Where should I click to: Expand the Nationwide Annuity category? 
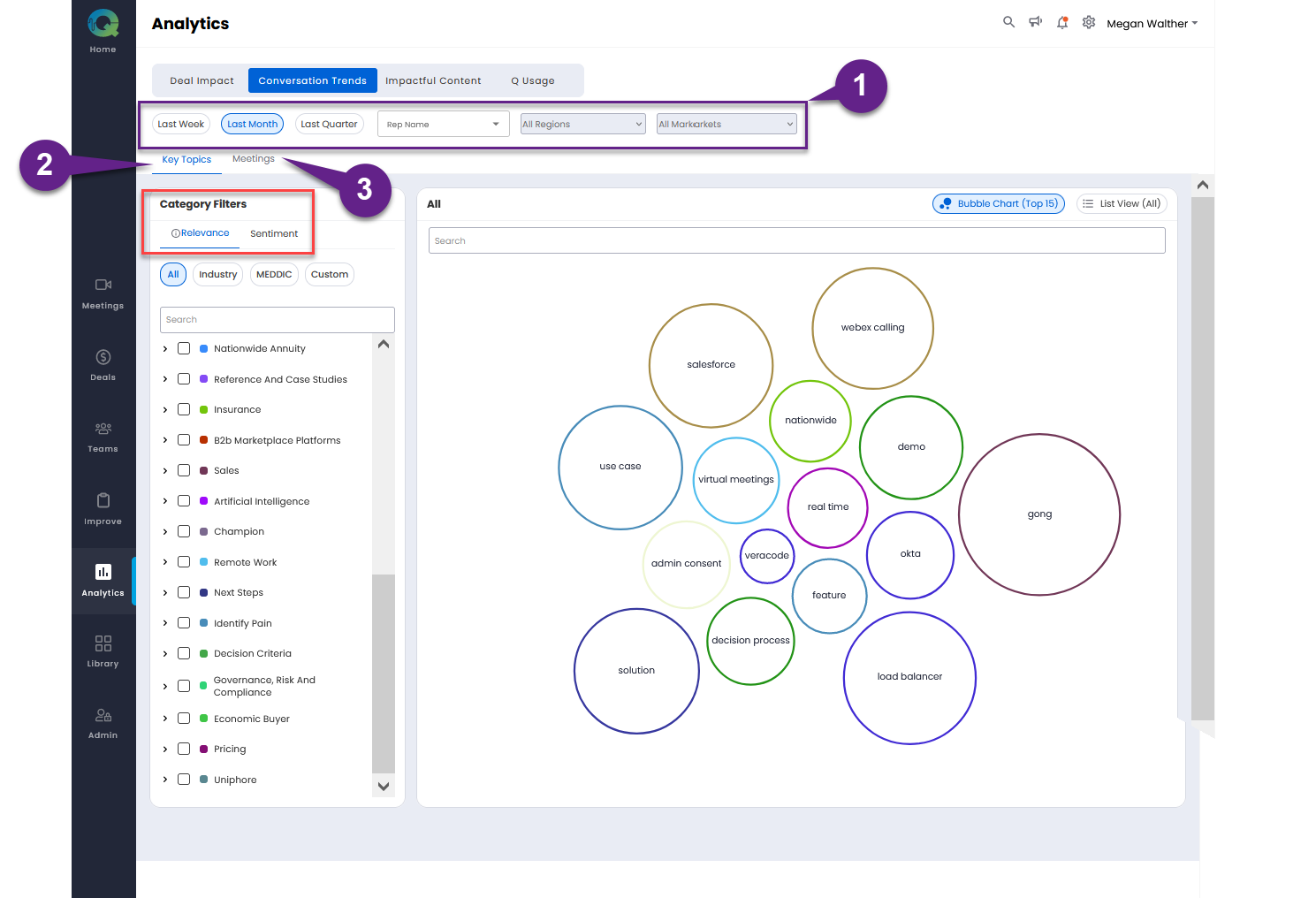tap(165, 349)
